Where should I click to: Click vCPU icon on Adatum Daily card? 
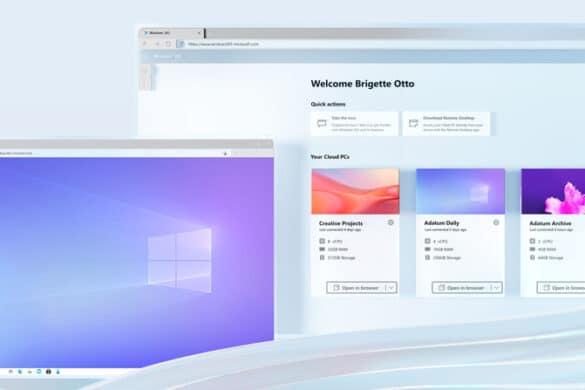click(428, 241)
